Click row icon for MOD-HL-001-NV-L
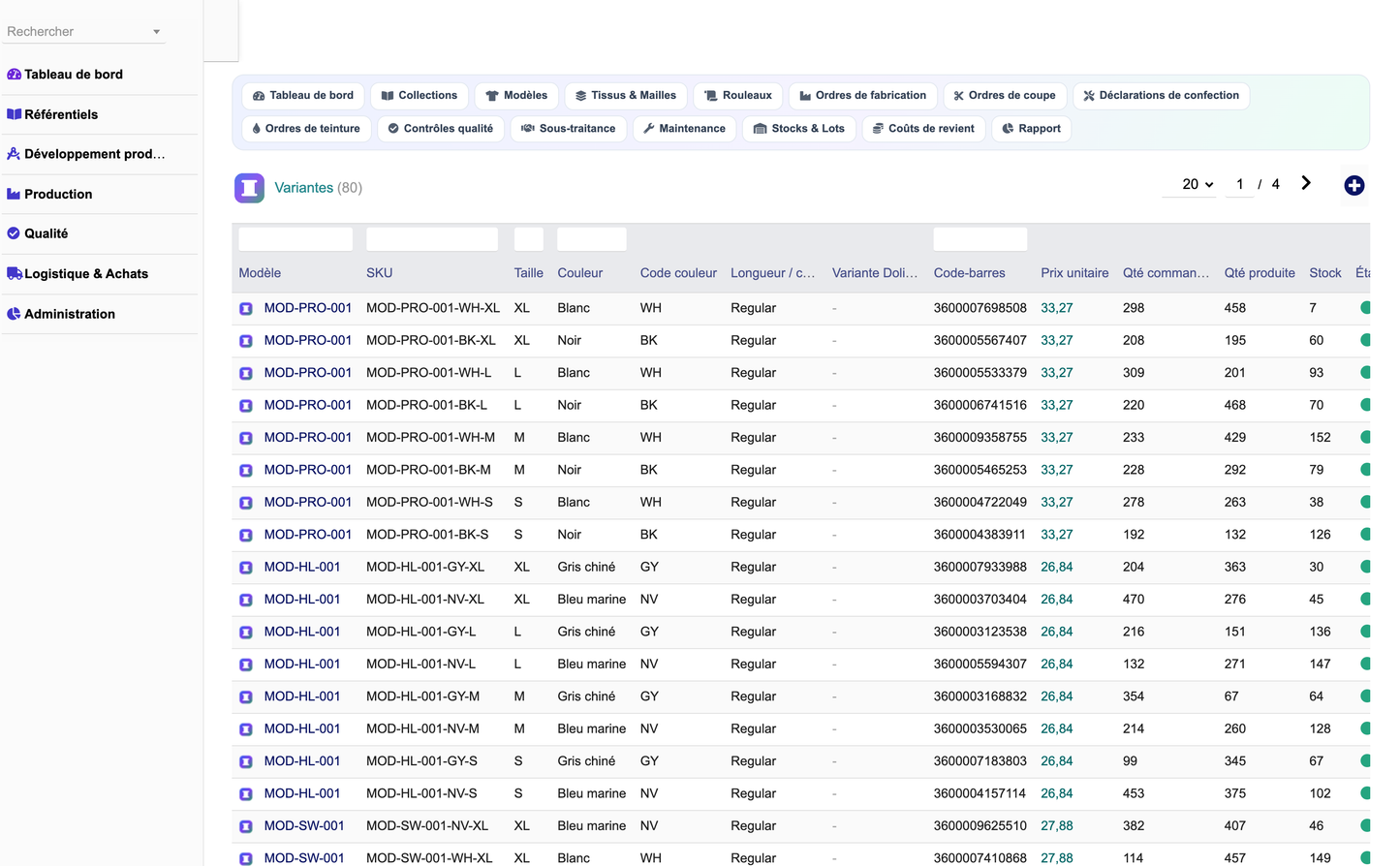The width and height of the screenshot is (1400, 866). point(246,665)
